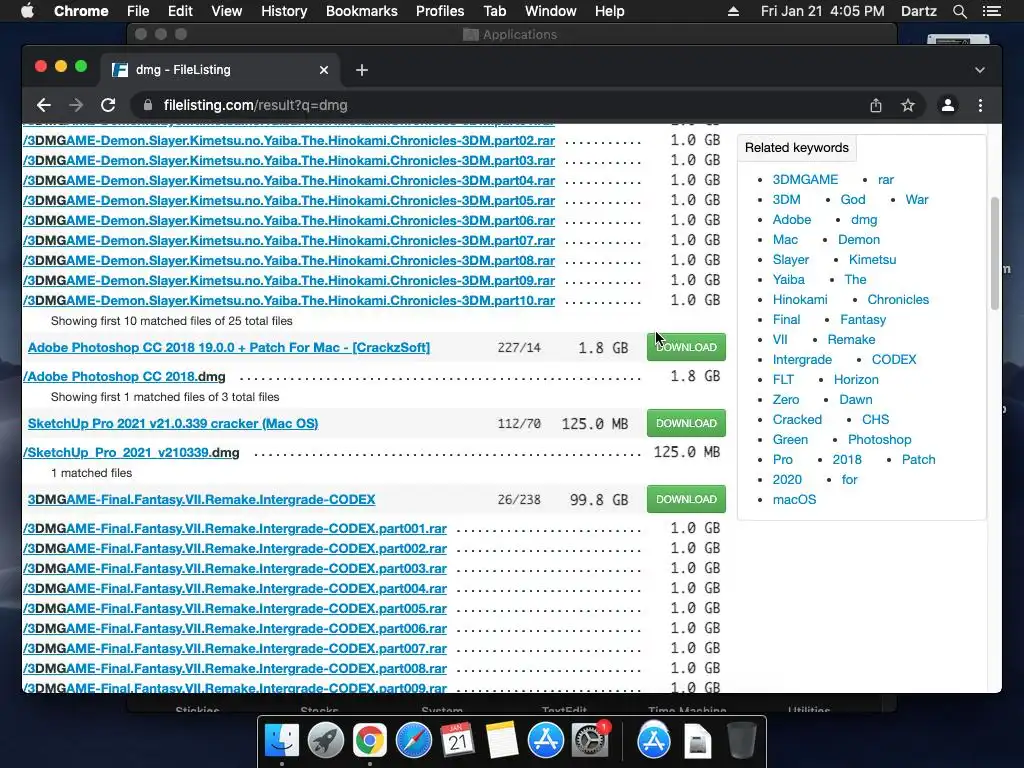Open the Chrome profile avatar icon
Image resolution: width=1024 pixels, height=768 pixels.
[x=948, y=105]
